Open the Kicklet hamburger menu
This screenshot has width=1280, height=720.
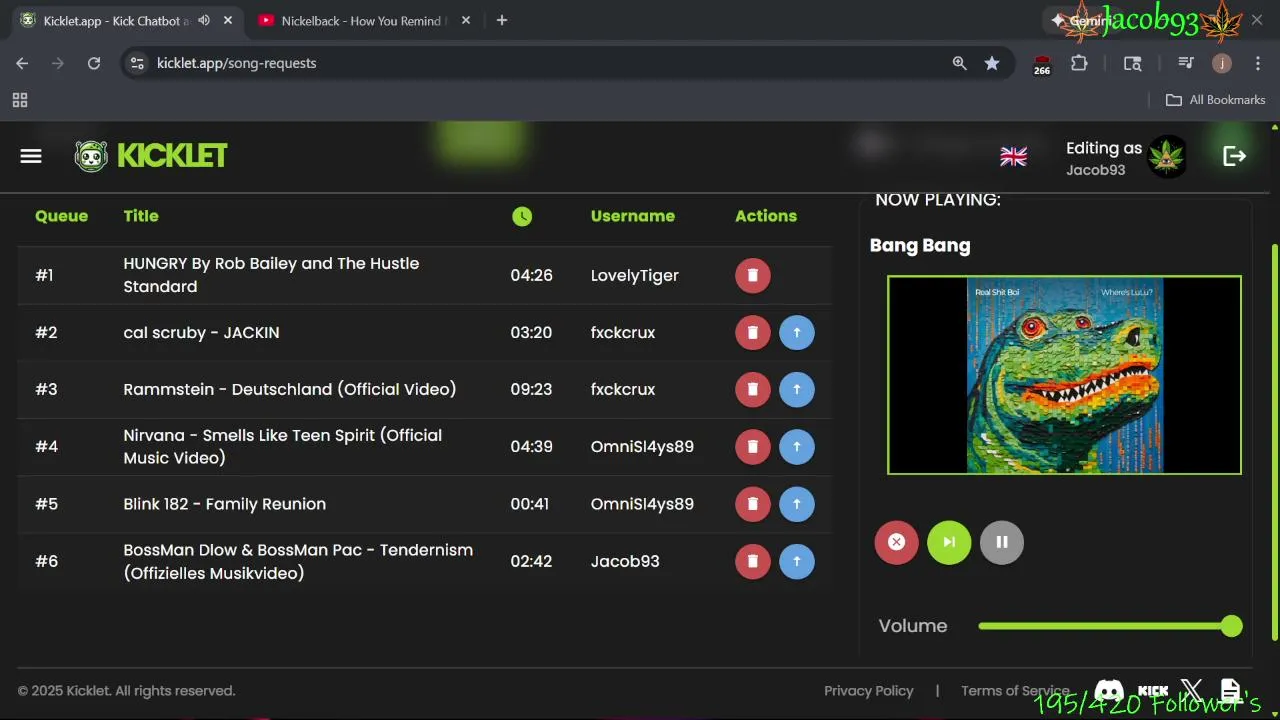pyautogui.click(x=31, y=156)
